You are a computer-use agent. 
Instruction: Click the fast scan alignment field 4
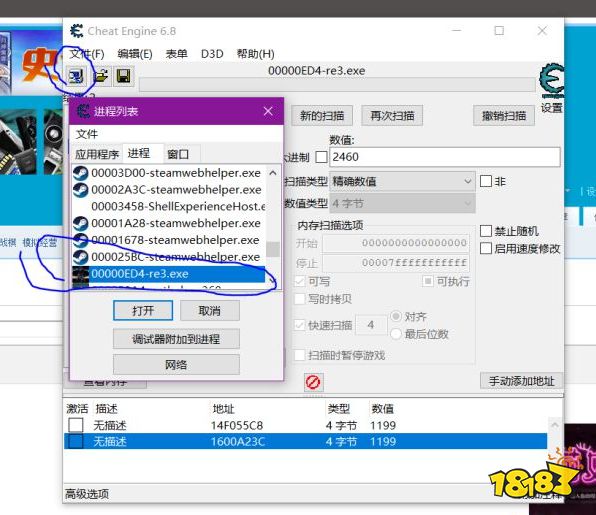(371, 325)
